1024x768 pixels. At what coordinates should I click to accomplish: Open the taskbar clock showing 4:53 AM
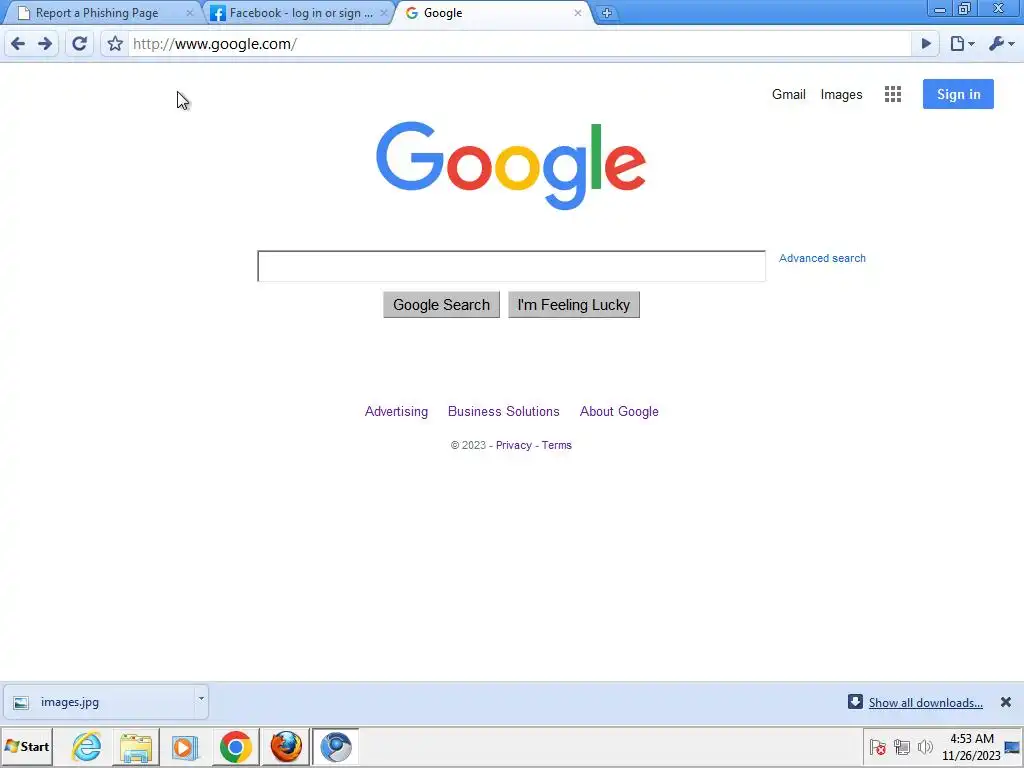971,747
